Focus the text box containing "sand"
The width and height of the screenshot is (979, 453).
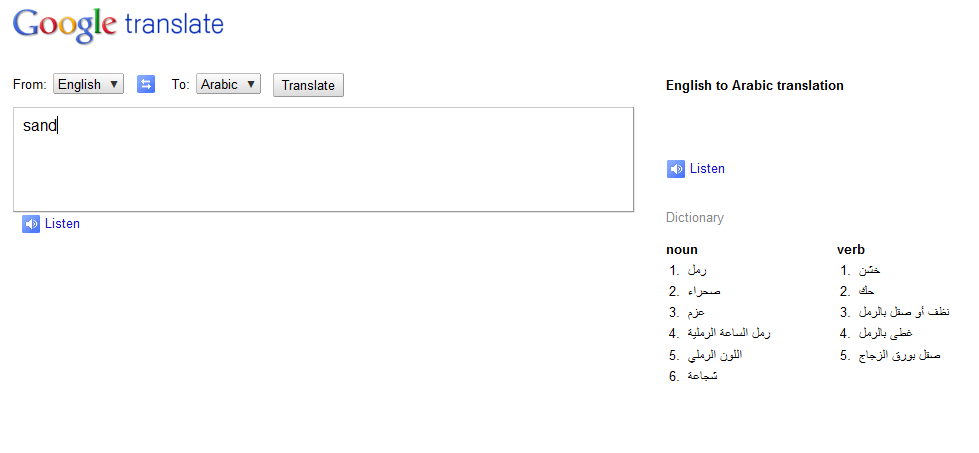[323, 159]
